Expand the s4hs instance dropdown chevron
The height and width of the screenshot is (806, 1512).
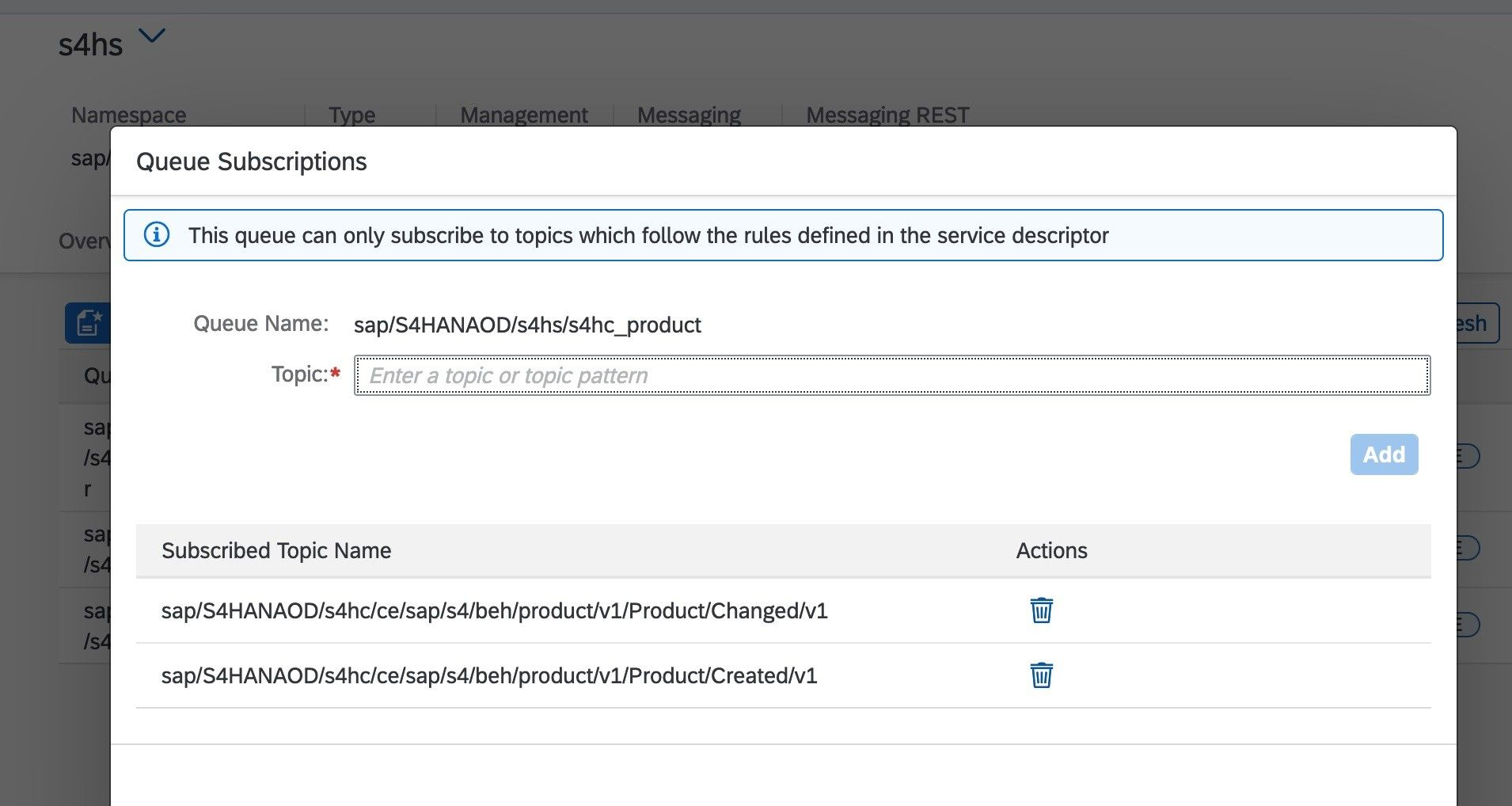pos(152,36)
